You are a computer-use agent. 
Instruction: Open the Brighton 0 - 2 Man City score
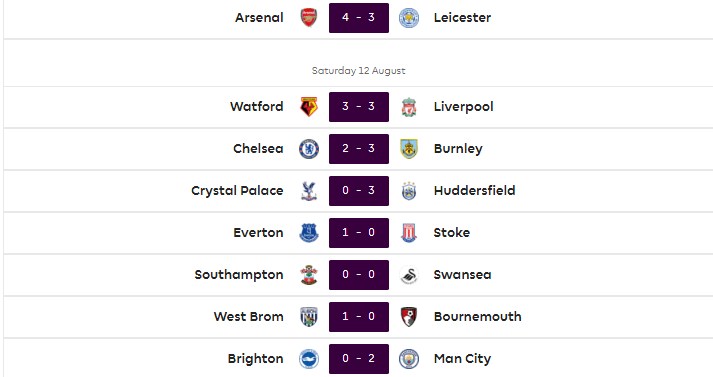[359, 359]
